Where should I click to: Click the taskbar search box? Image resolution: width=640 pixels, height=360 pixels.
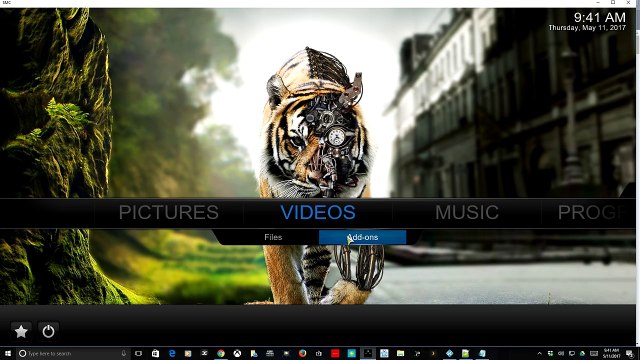73,353
